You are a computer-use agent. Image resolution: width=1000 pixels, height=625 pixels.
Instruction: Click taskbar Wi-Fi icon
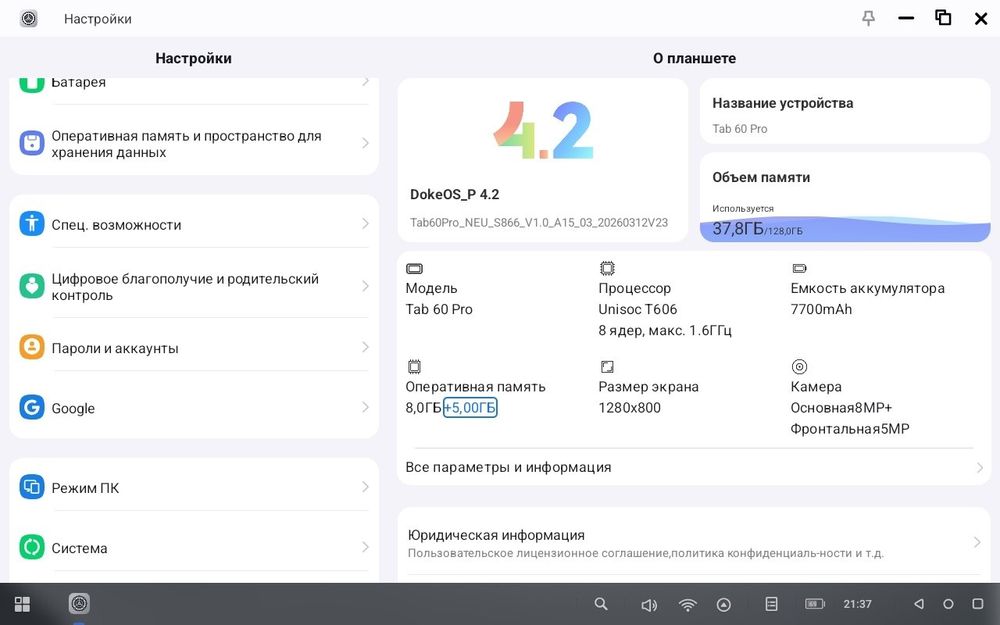click(688, 605)
